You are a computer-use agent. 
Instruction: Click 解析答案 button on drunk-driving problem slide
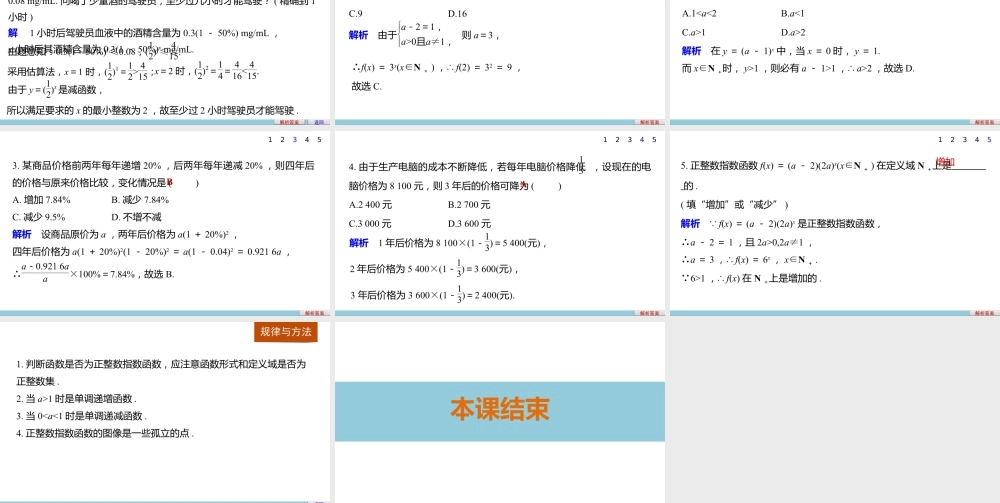(290, 122)
